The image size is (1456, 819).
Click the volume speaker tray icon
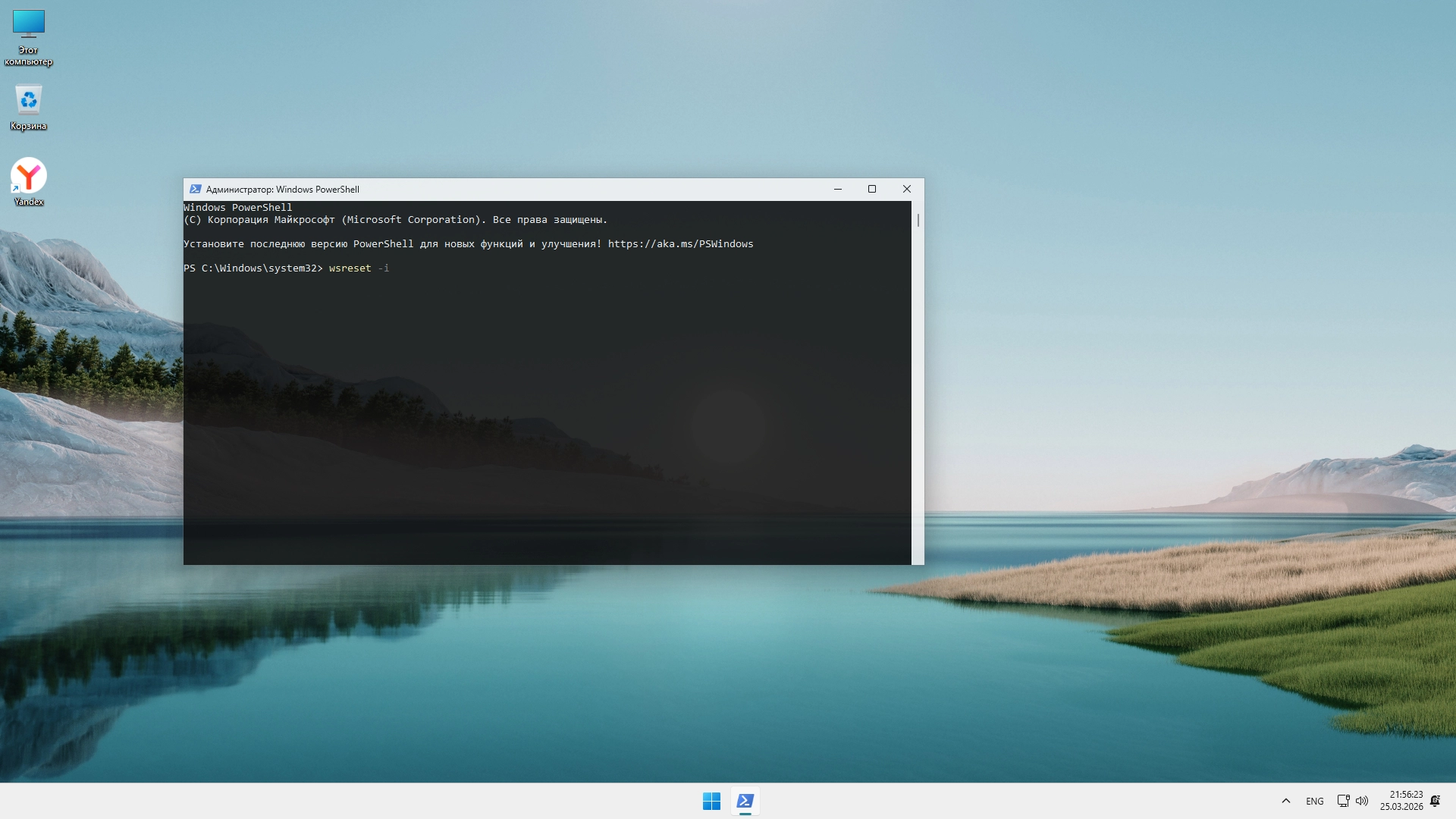click(x=1362, y=801)
